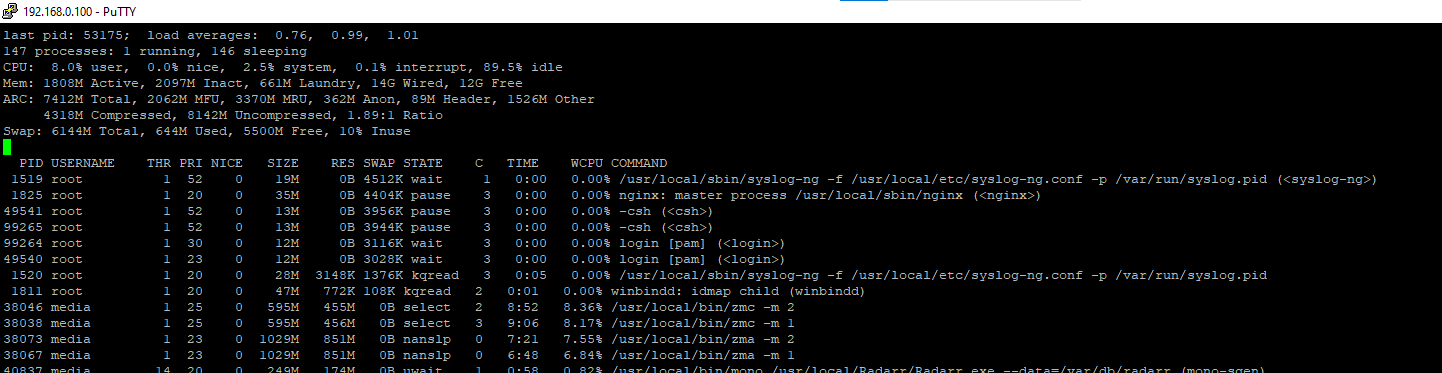1442x373 pixels.
Task: Click the COMMAND column header
Action: [639, 163]
